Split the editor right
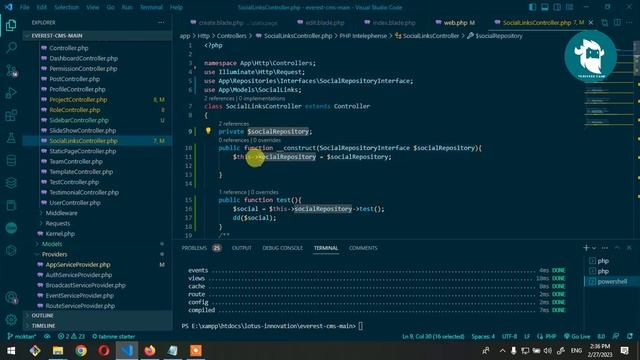 pyautogui.click(x=617, y=22)
